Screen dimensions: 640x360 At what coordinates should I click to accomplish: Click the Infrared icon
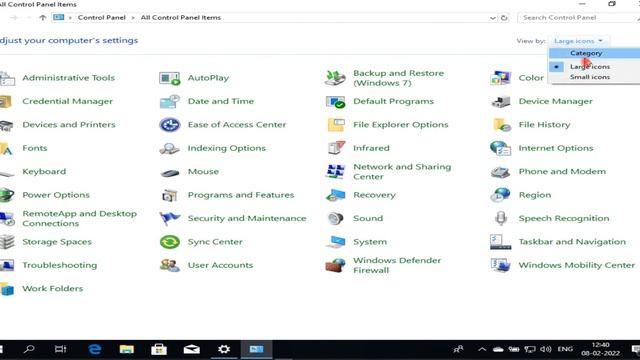tap(336, 148)
